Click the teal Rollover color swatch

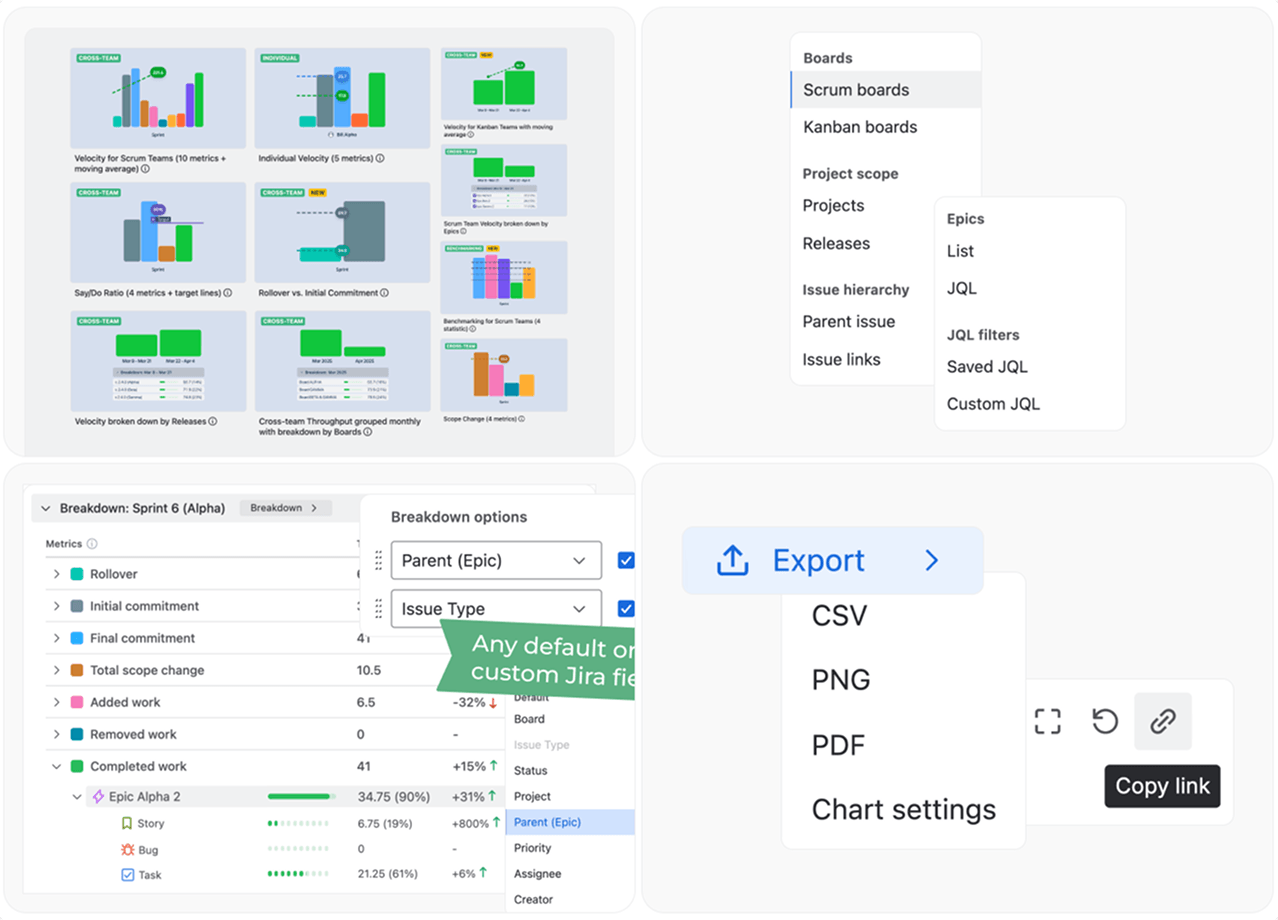77,574
